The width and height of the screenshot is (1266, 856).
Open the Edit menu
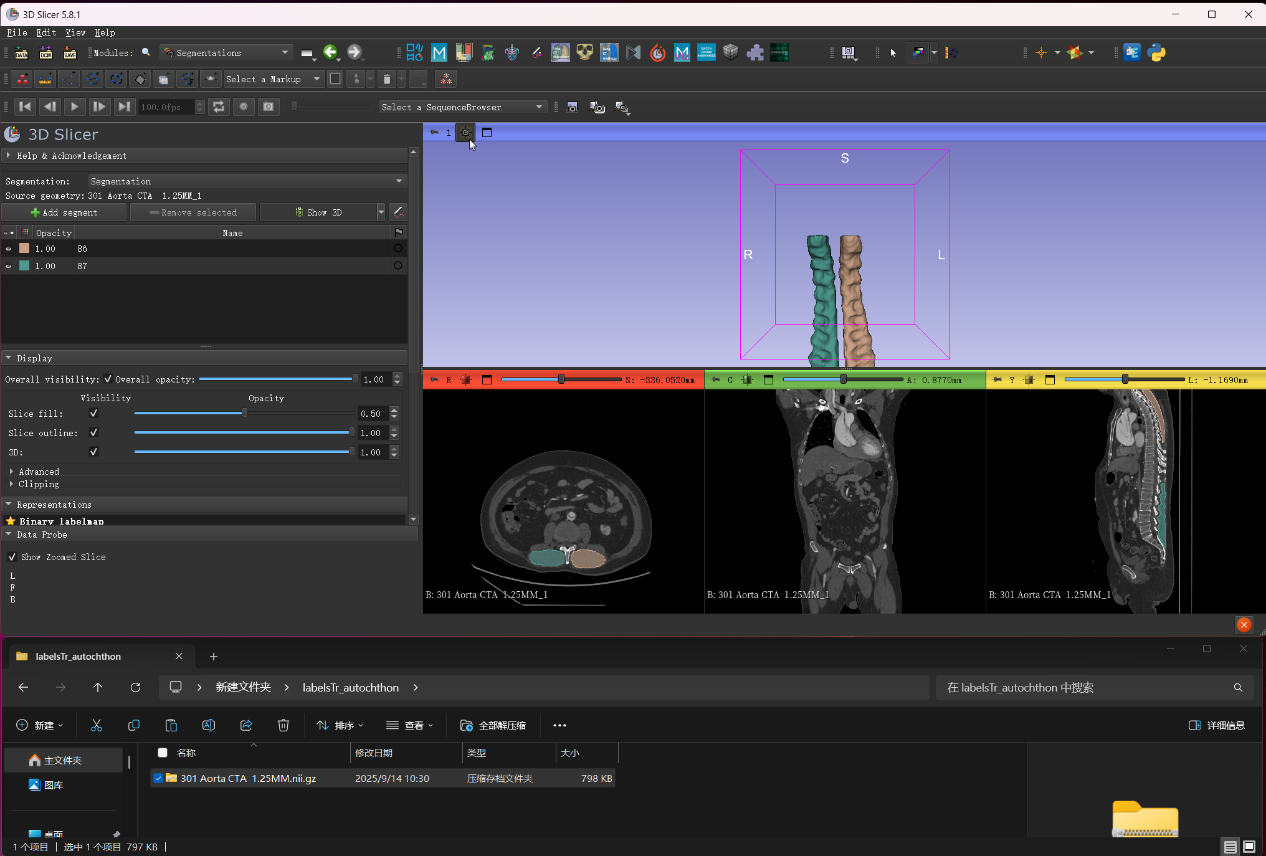(46, 32)
